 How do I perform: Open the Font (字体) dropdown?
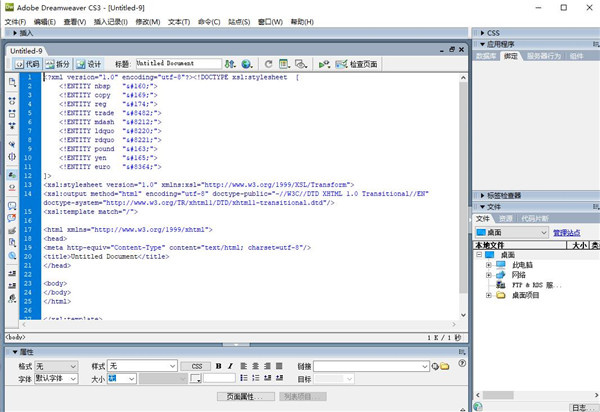point(56,378)
